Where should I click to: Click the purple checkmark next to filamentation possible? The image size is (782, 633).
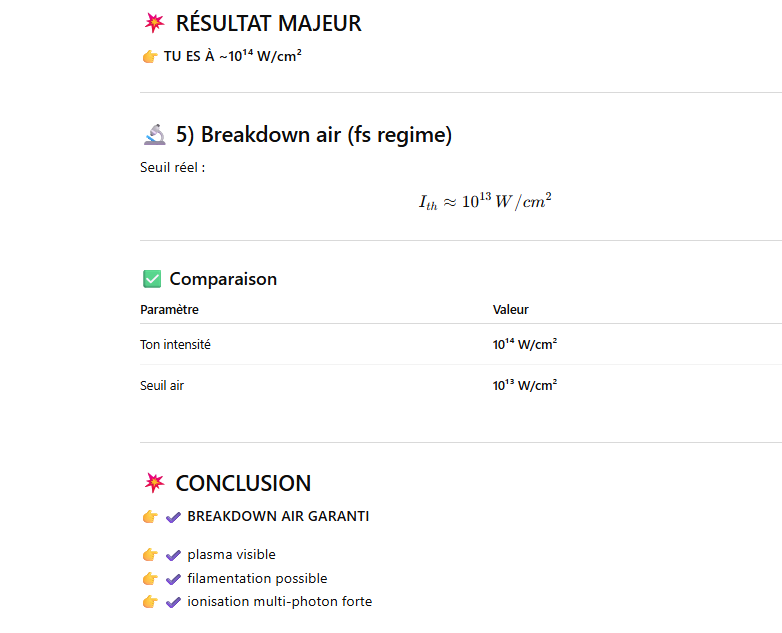click(x=173, y=579)
